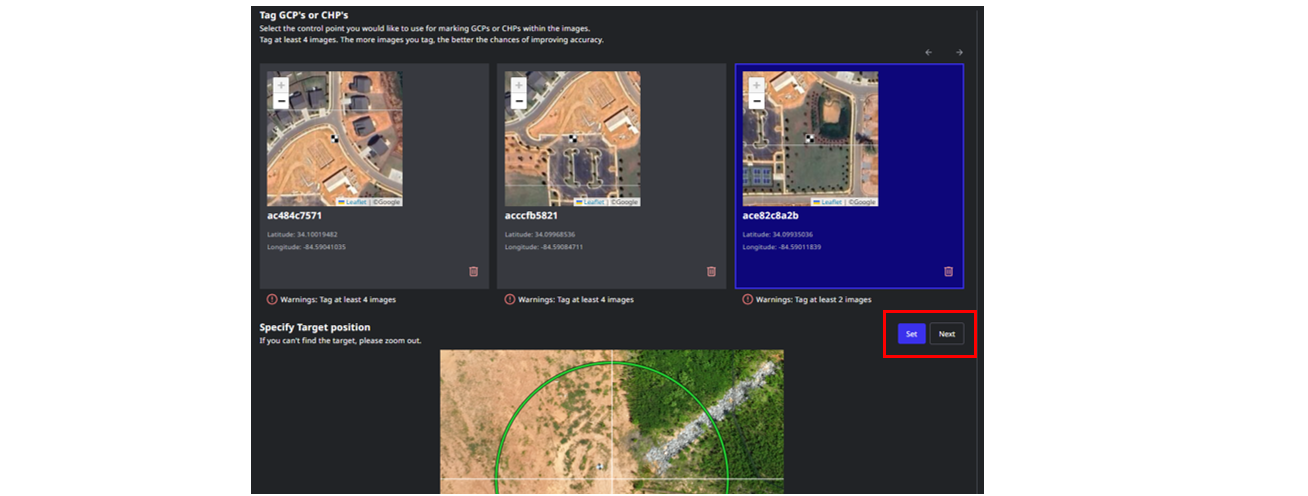Zoom out on the ace82c8a2b map
Viewport: 1308px width, 496px height.
[x=757, y=101]
